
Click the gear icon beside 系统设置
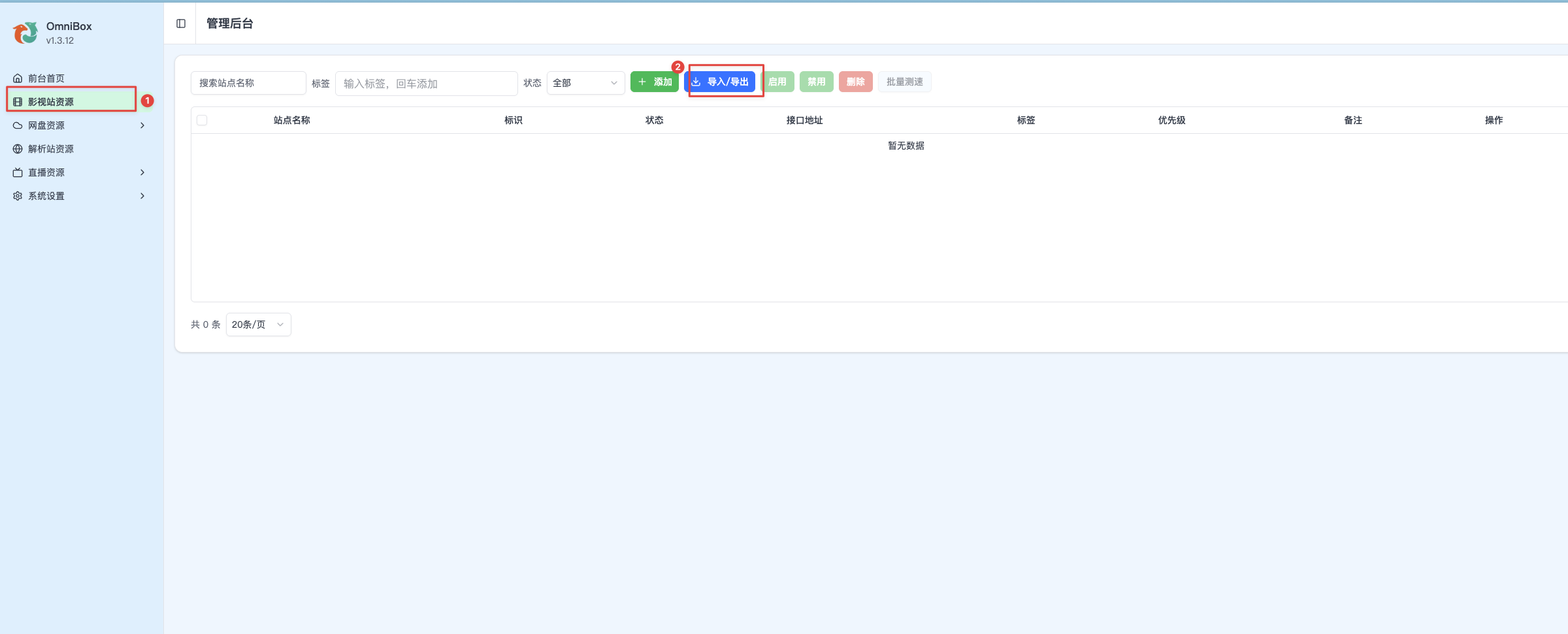(18, 196)
